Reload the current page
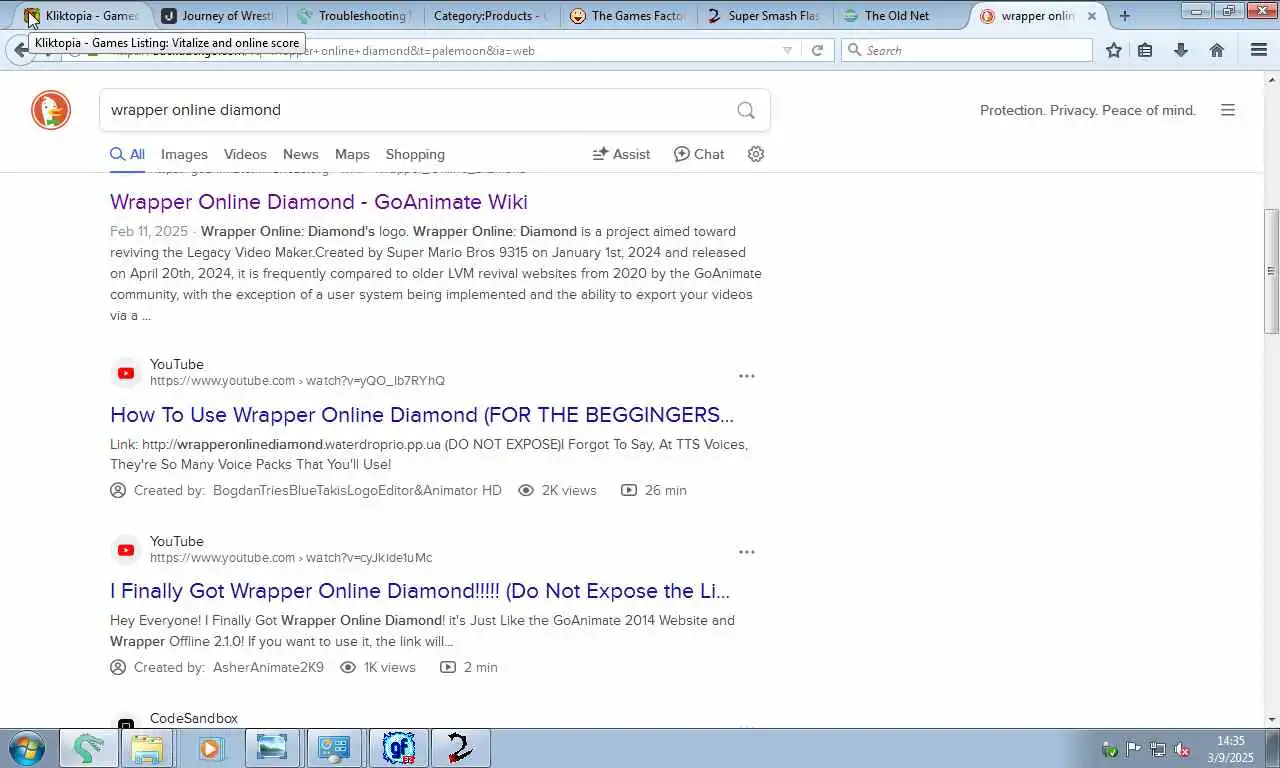The image size is (1280, 768). 817,50
